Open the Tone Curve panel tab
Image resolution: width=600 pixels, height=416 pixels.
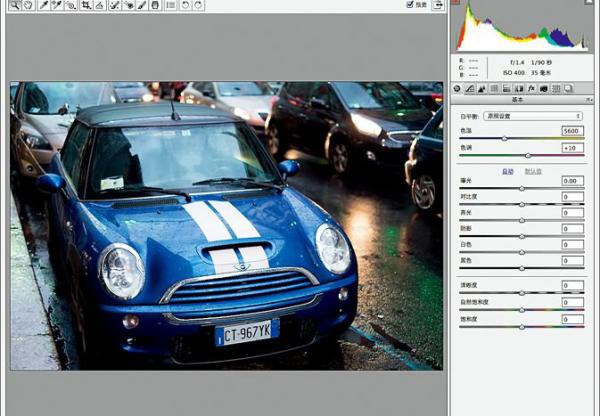(470, 88)
